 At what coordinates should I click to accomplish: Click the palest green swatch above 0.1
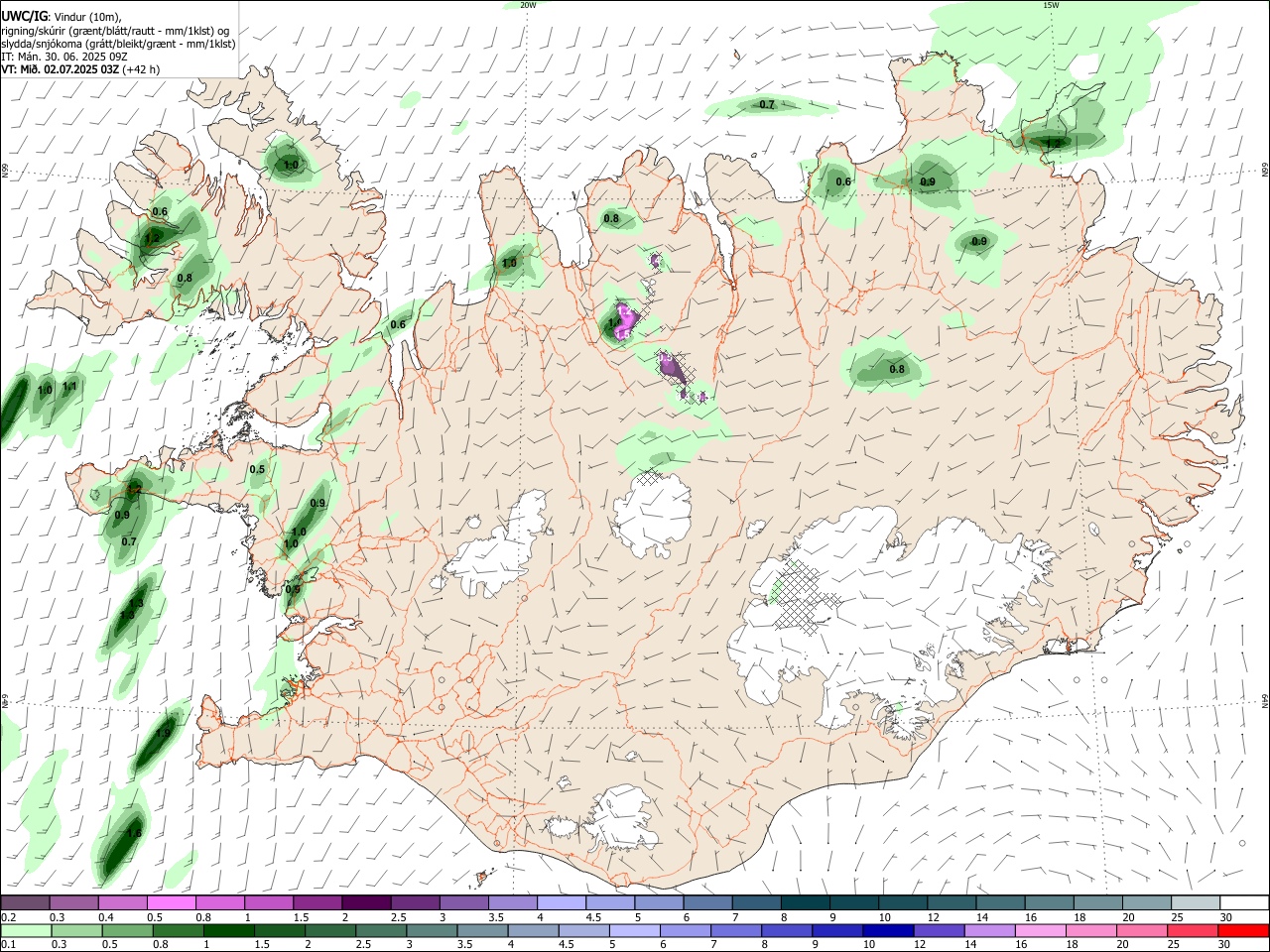click(x=25, y=930)
